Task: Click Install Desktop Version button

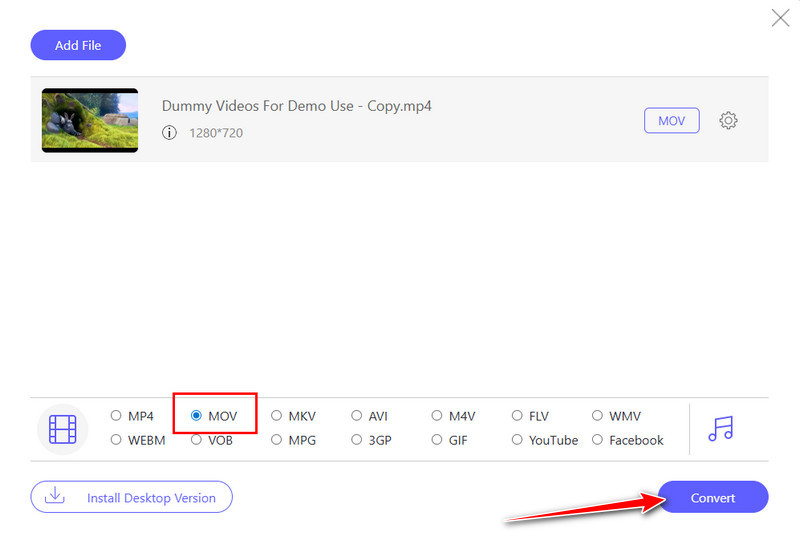Action: tap(131, 497)
